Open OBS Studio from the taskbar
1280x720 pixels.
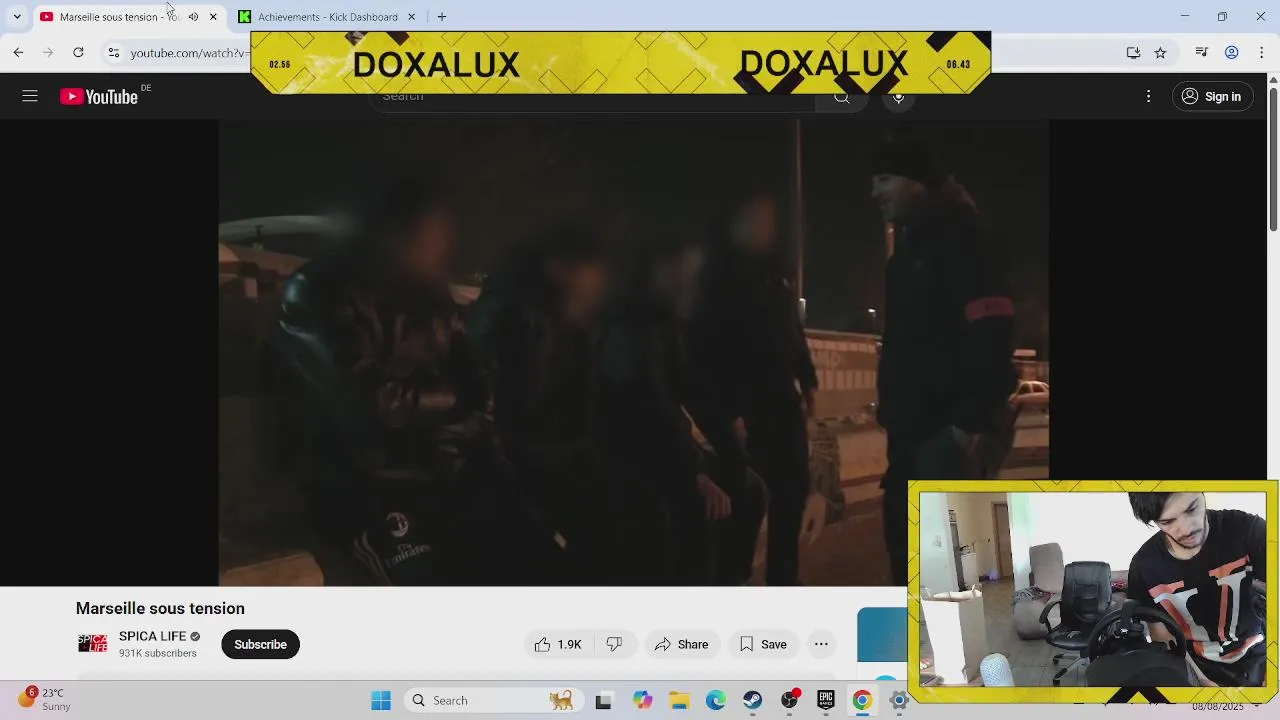tap(789, 701)
